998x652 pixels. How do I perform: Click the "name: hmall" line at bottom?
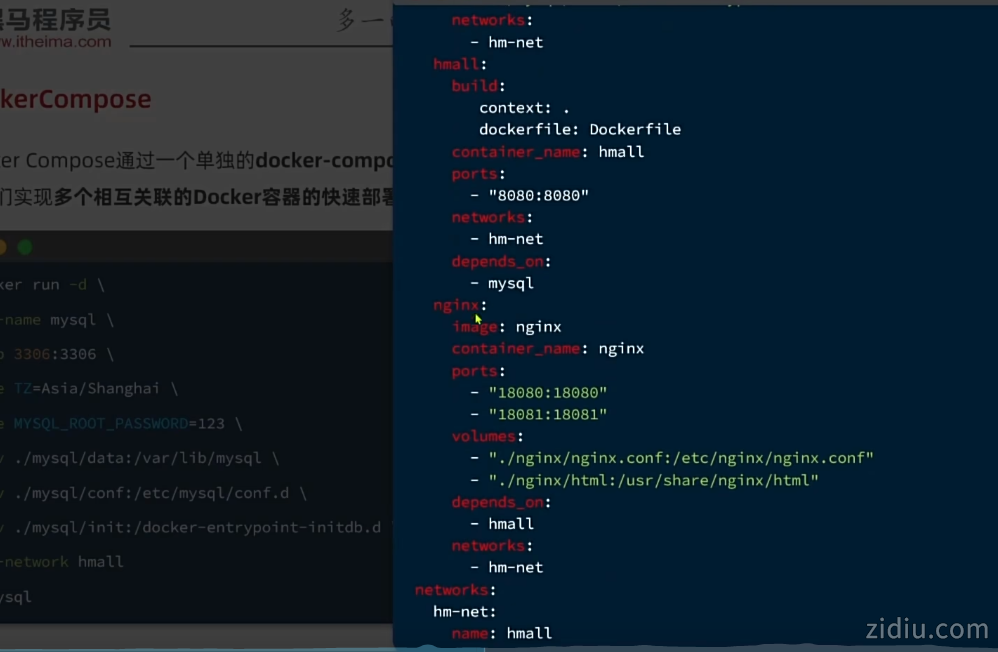501,633
